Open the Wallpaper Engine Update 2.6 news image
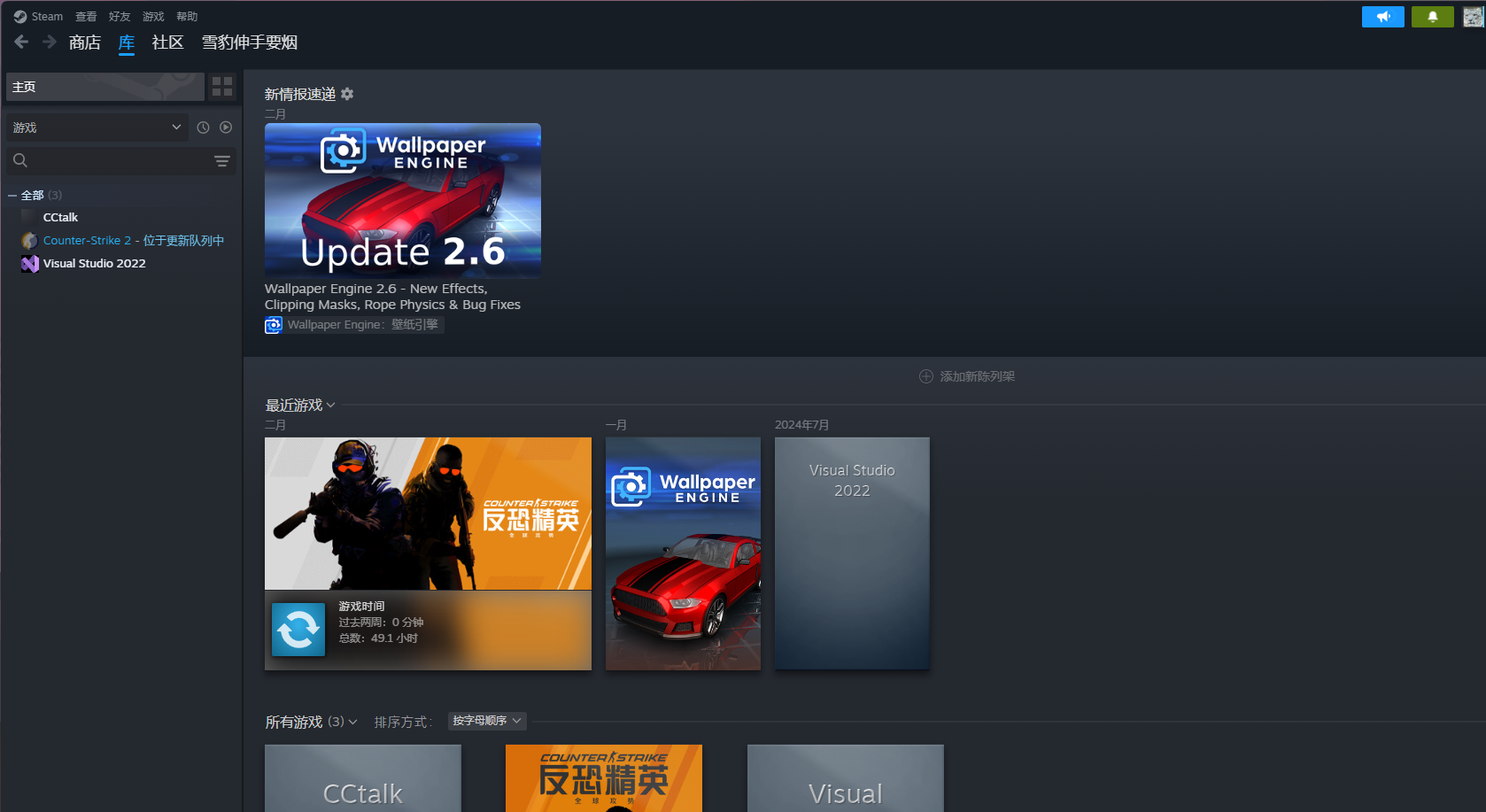 click(x=403, y=200)
